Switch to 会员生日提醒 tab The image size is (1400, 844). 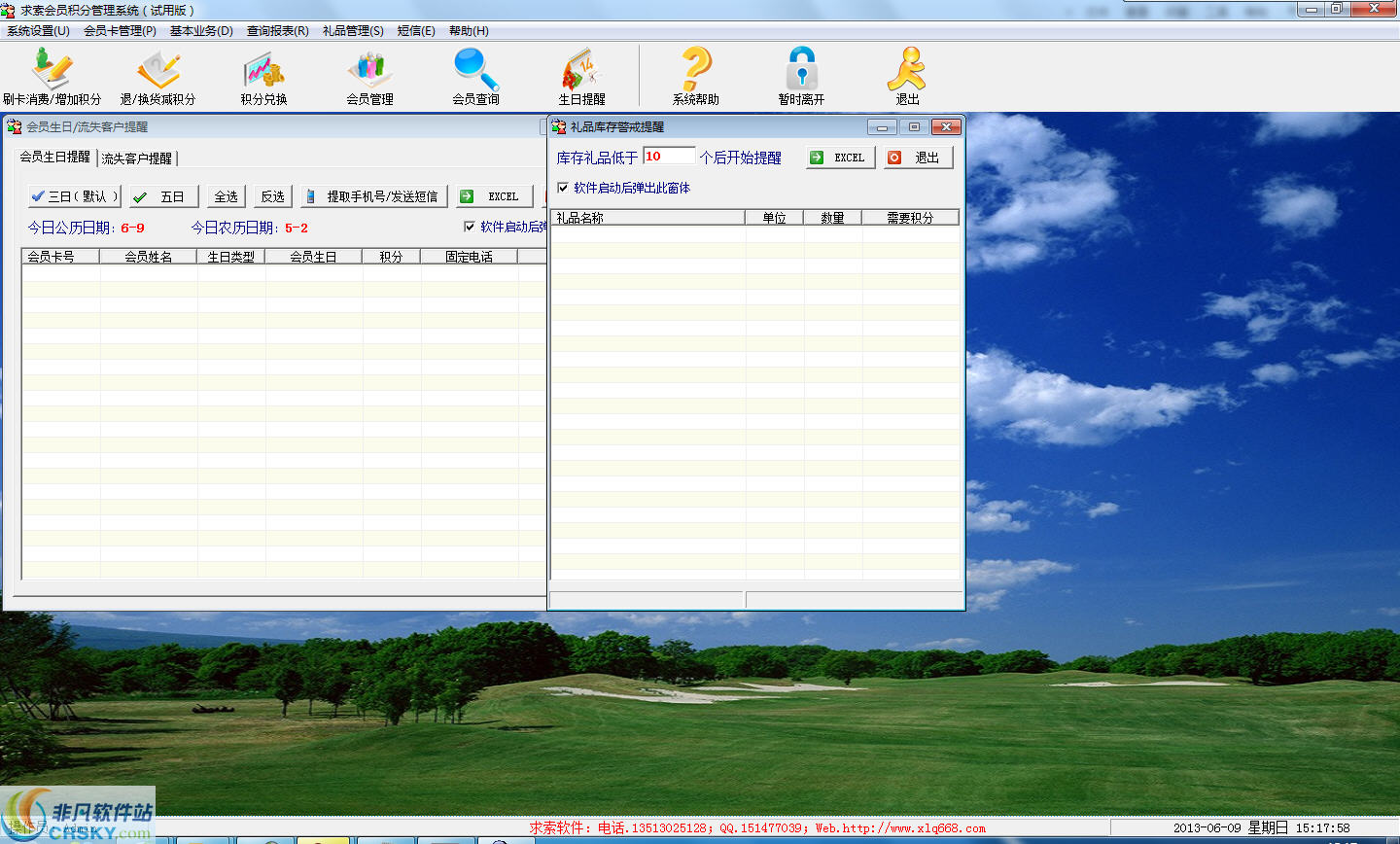pyautogui.click(x=55, y=157)
